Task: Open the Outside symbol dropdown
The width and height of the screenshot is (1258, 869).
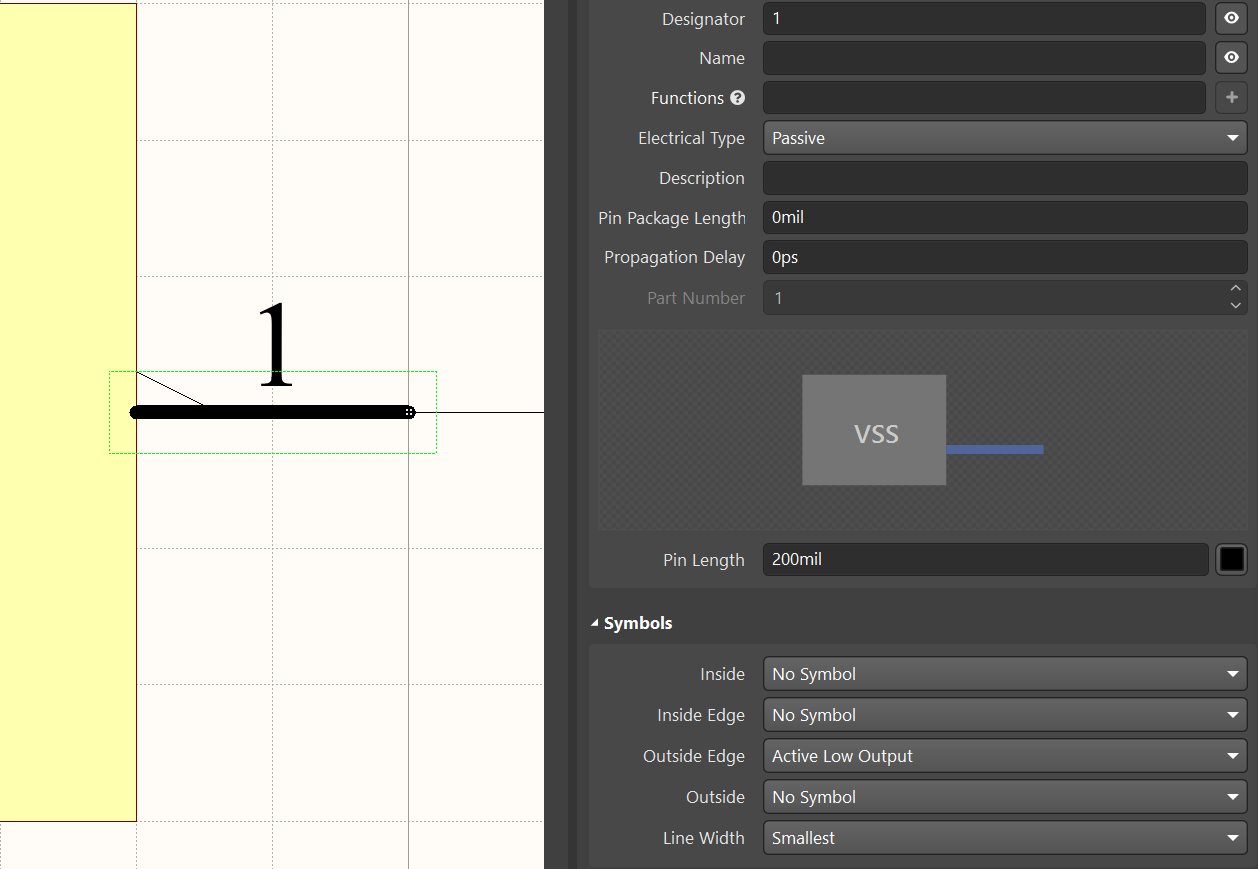Action: point(1003,796)
